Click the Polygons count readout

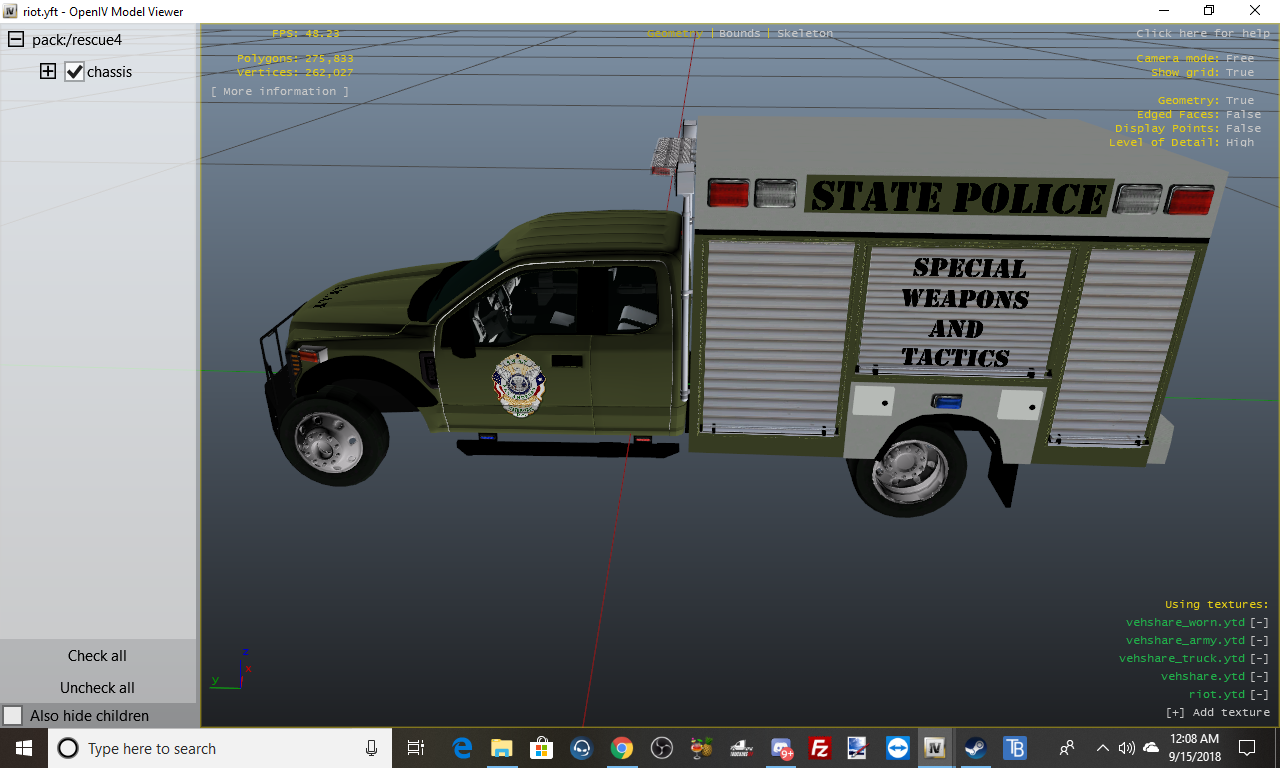295,59
